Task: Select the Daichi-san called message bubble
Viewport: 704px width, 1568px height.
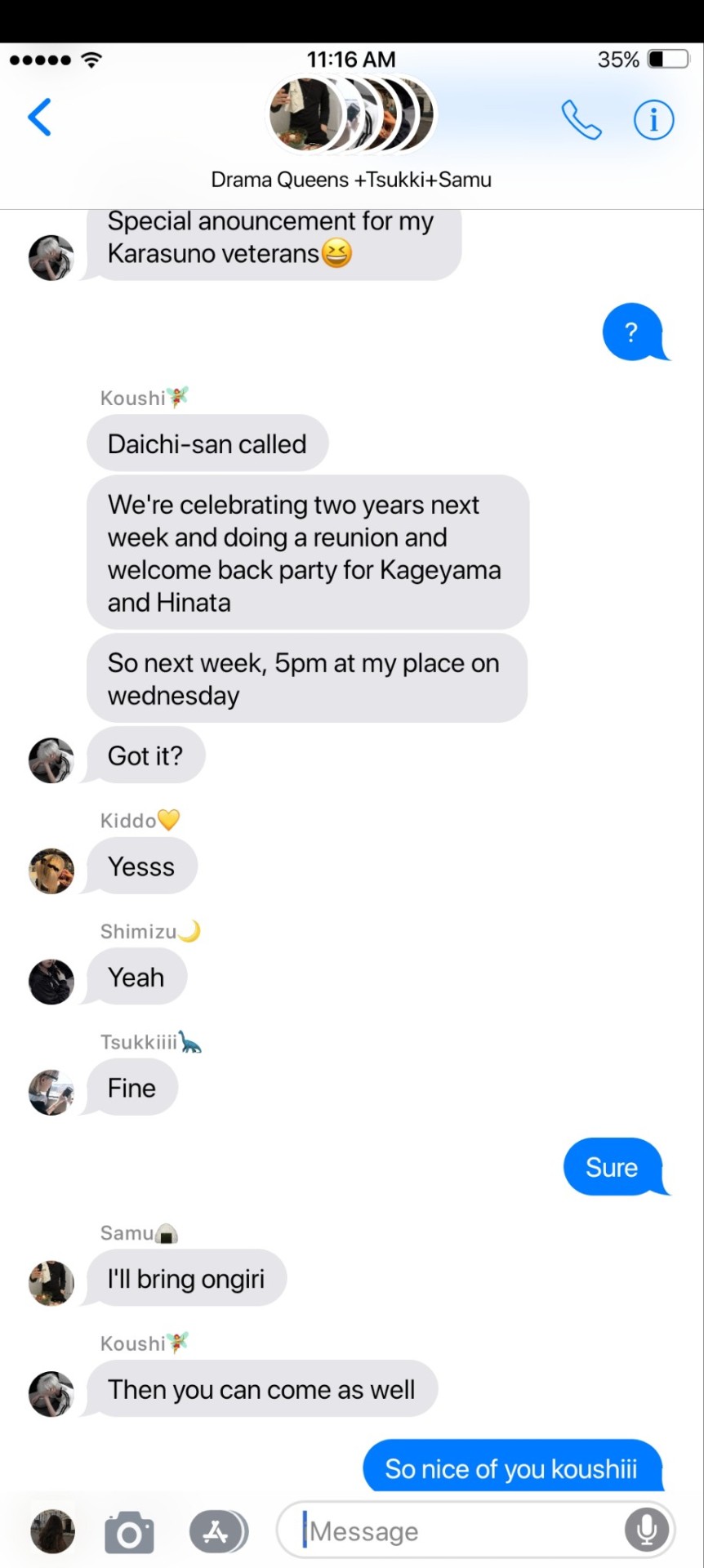Action: pos(207,443)
